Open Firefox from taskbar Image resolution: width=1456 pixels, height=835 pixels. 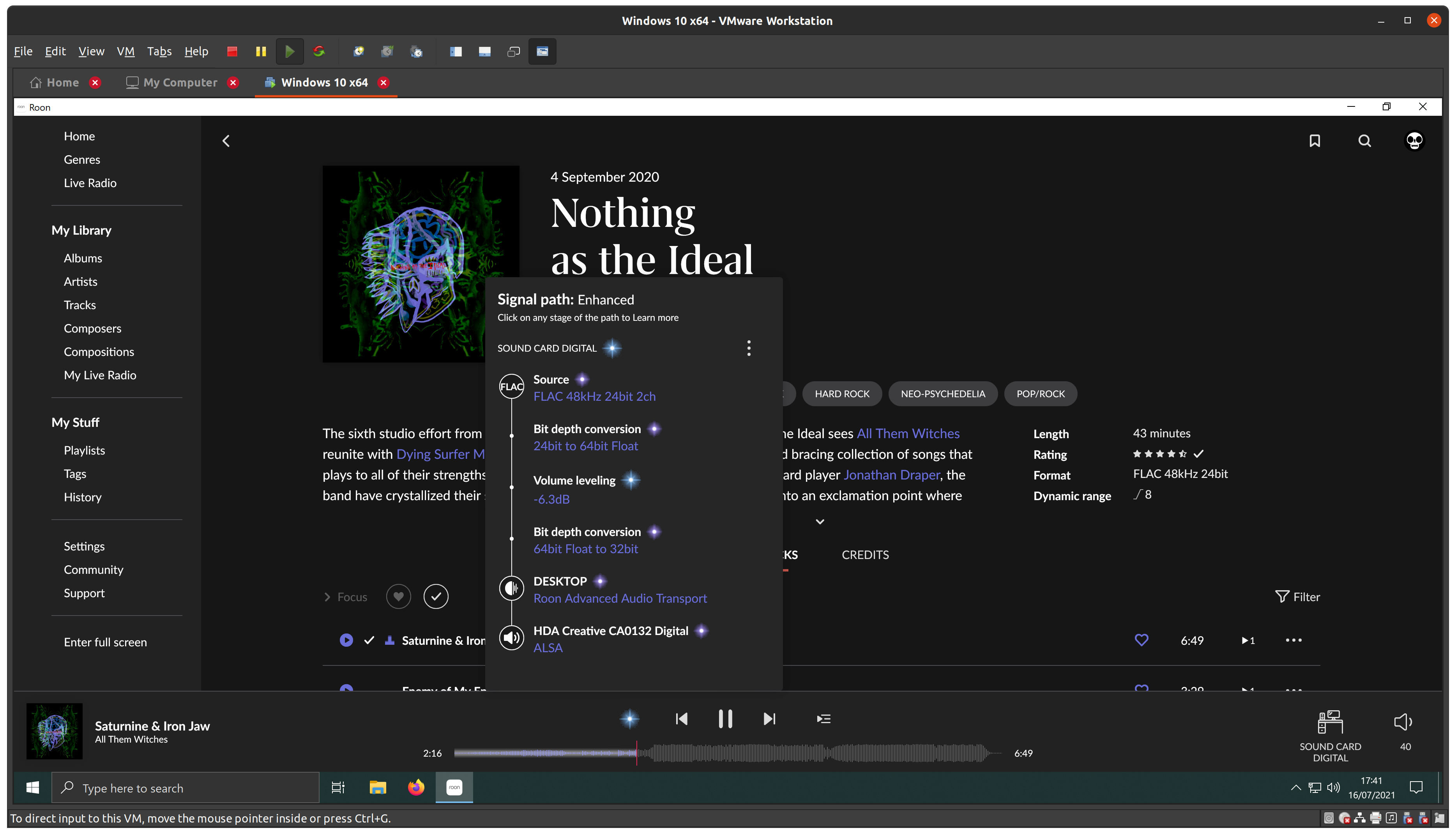(416, 788)
